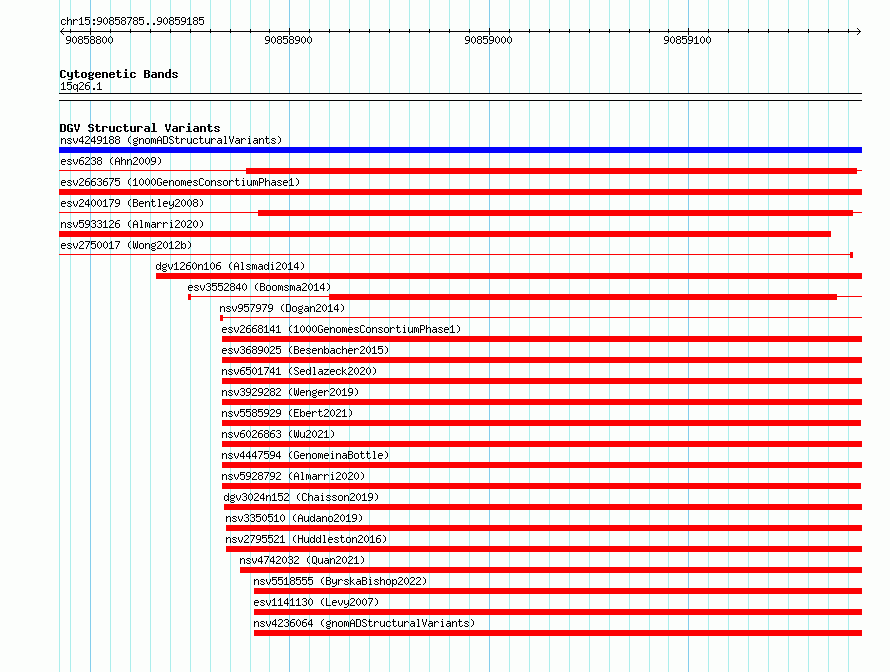The image size is (890, 672).
Task: Click ruler tick label 90858900
Action: (288, 40)
